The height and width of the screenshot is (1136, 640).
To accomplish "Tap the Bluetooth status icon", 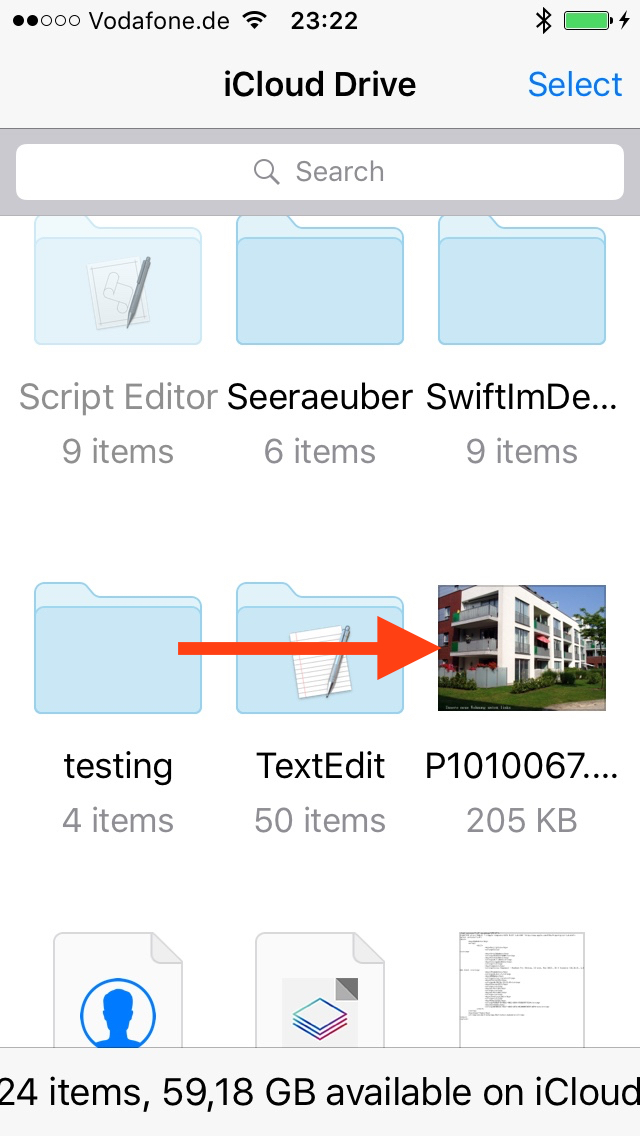I will [543, 21].
